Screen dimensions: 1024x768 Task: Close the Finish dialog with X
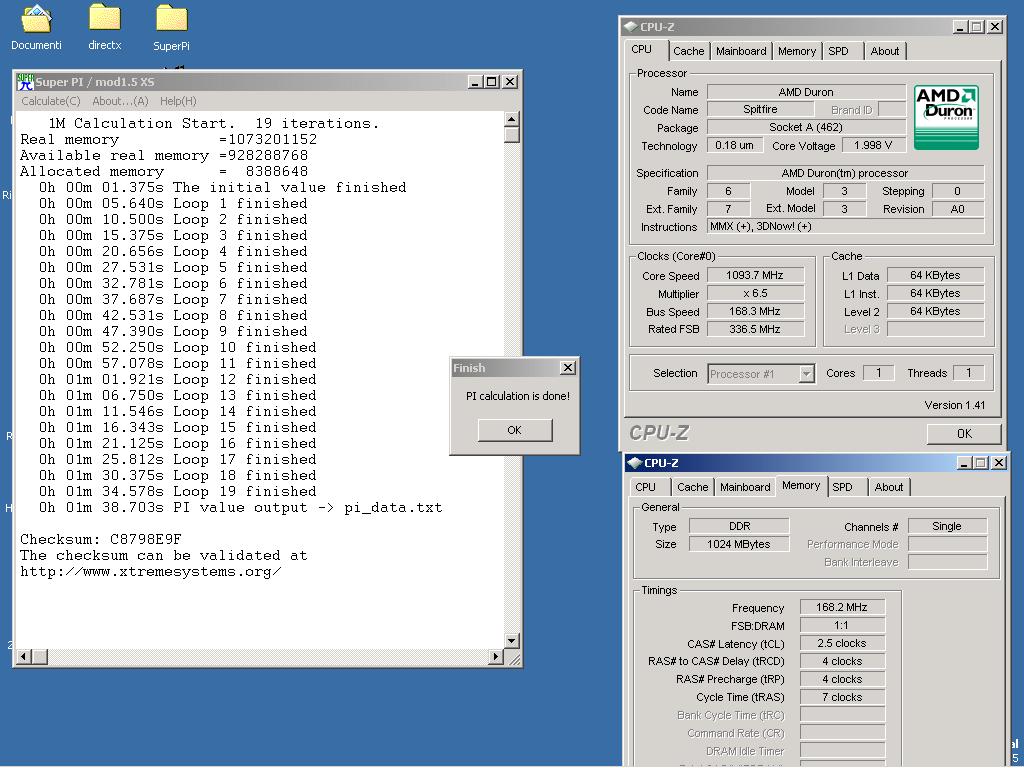click(x=568, y=368)
